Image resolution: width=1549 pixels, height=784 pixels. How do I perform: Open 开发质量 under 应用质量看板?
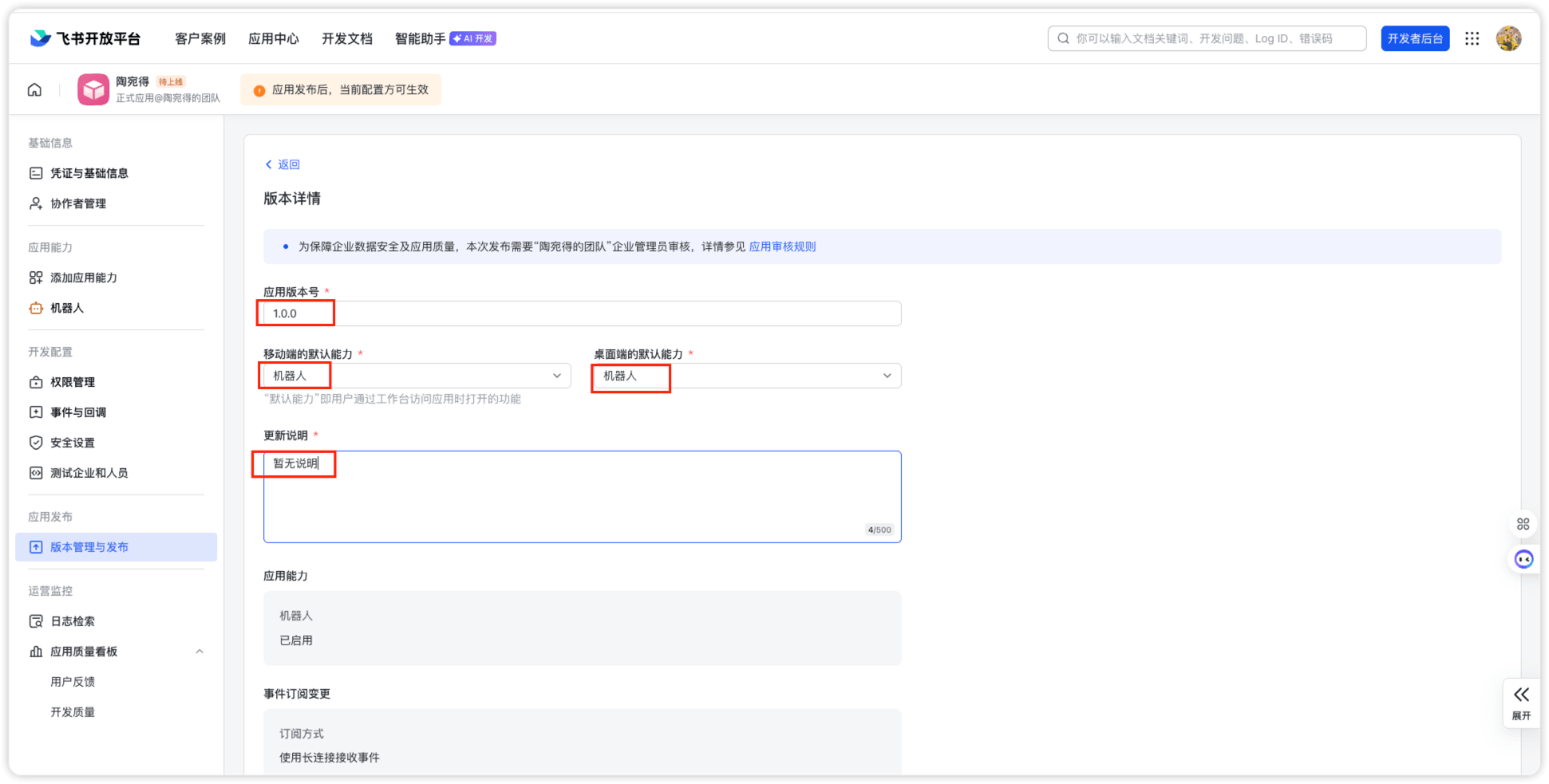click(x=73, y=712)
